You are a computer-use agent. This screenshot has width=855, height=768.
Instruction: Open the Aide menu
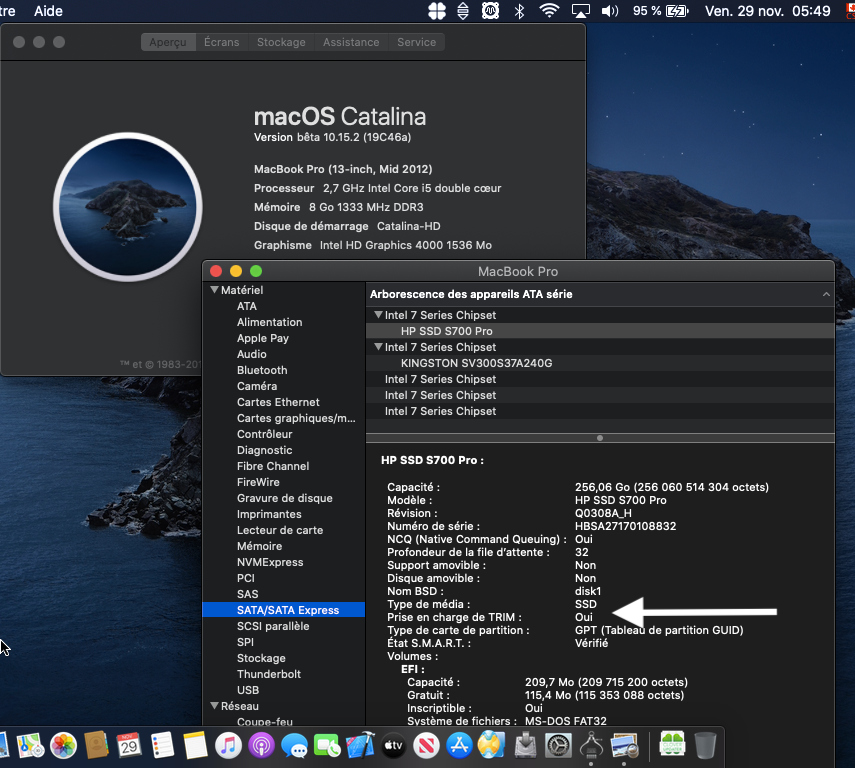pyautogui.click(x=48, y=11)
